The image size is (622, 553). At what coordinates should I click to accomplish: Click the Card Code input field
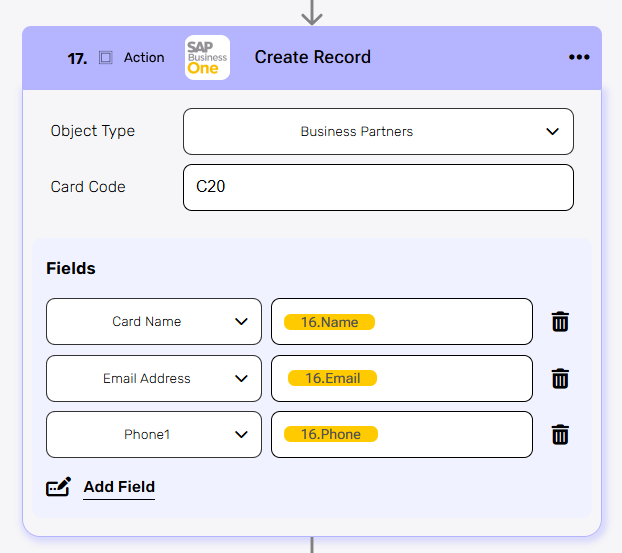(x=378, y=187)
